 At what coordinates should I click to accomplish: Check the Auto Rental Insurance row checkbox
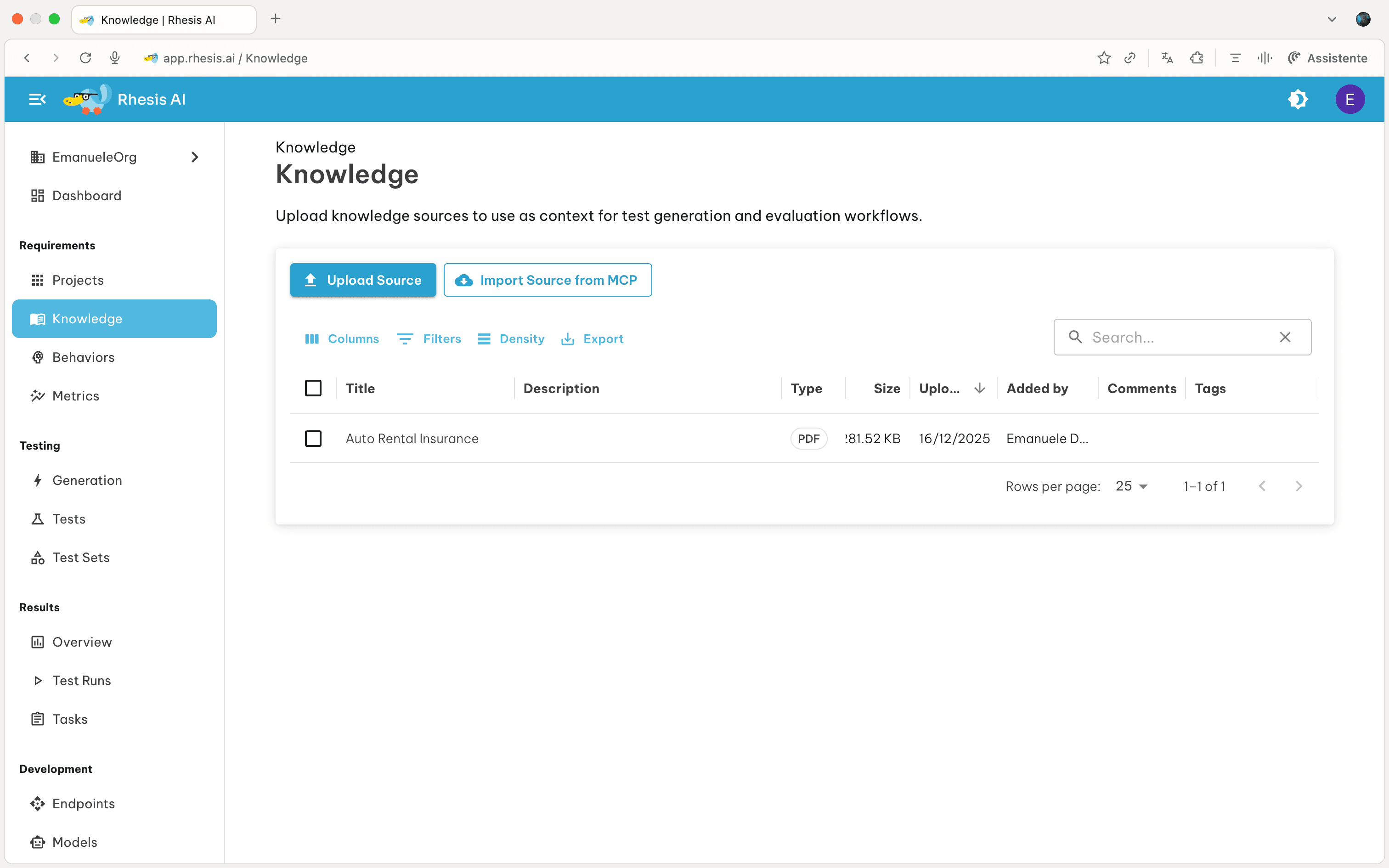tap(313, 438)
